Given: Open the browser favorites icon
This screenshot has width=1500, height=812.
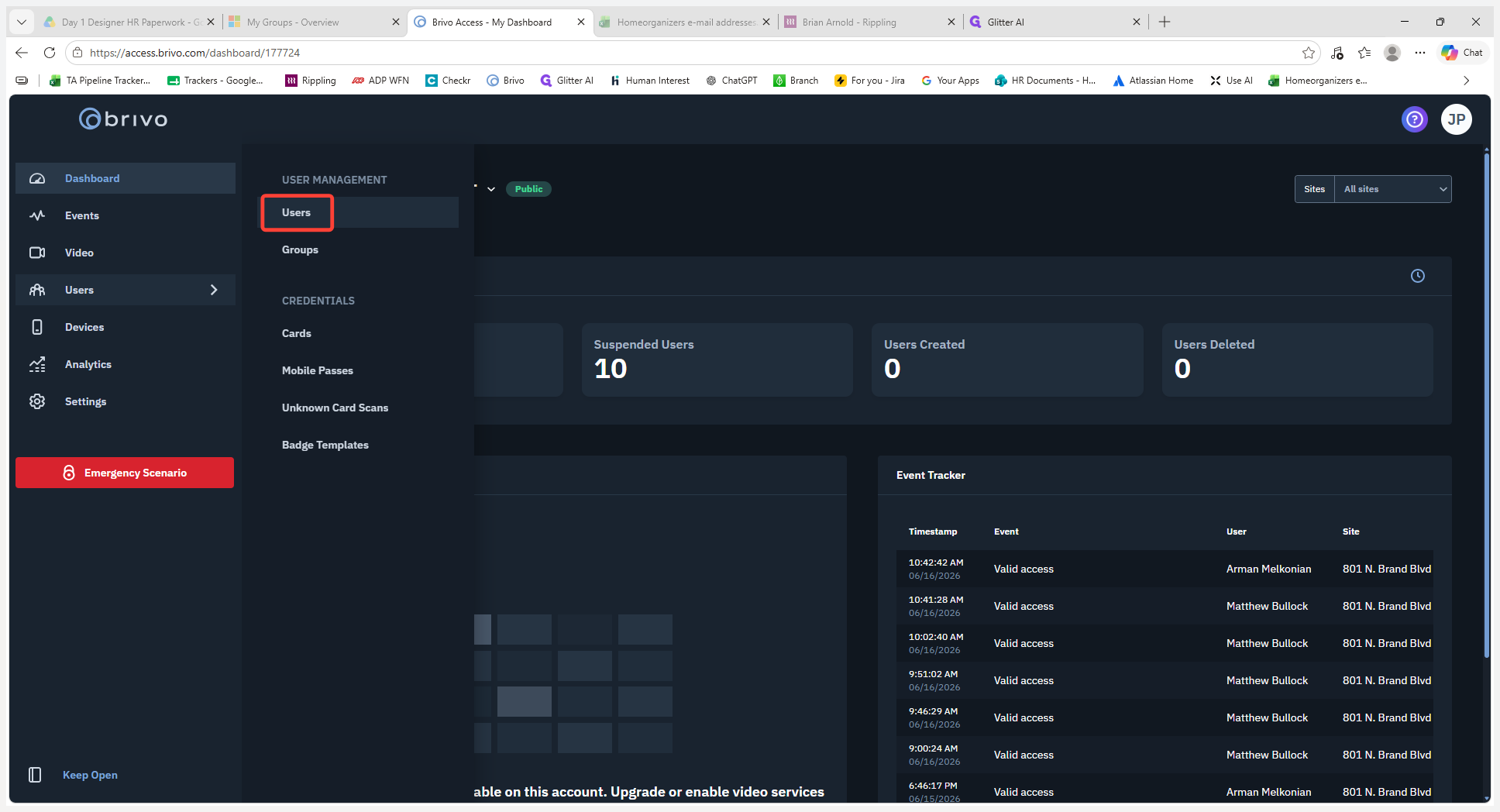Looking at the screenshot, I should pyautogui.click(x=1364, y=53).
